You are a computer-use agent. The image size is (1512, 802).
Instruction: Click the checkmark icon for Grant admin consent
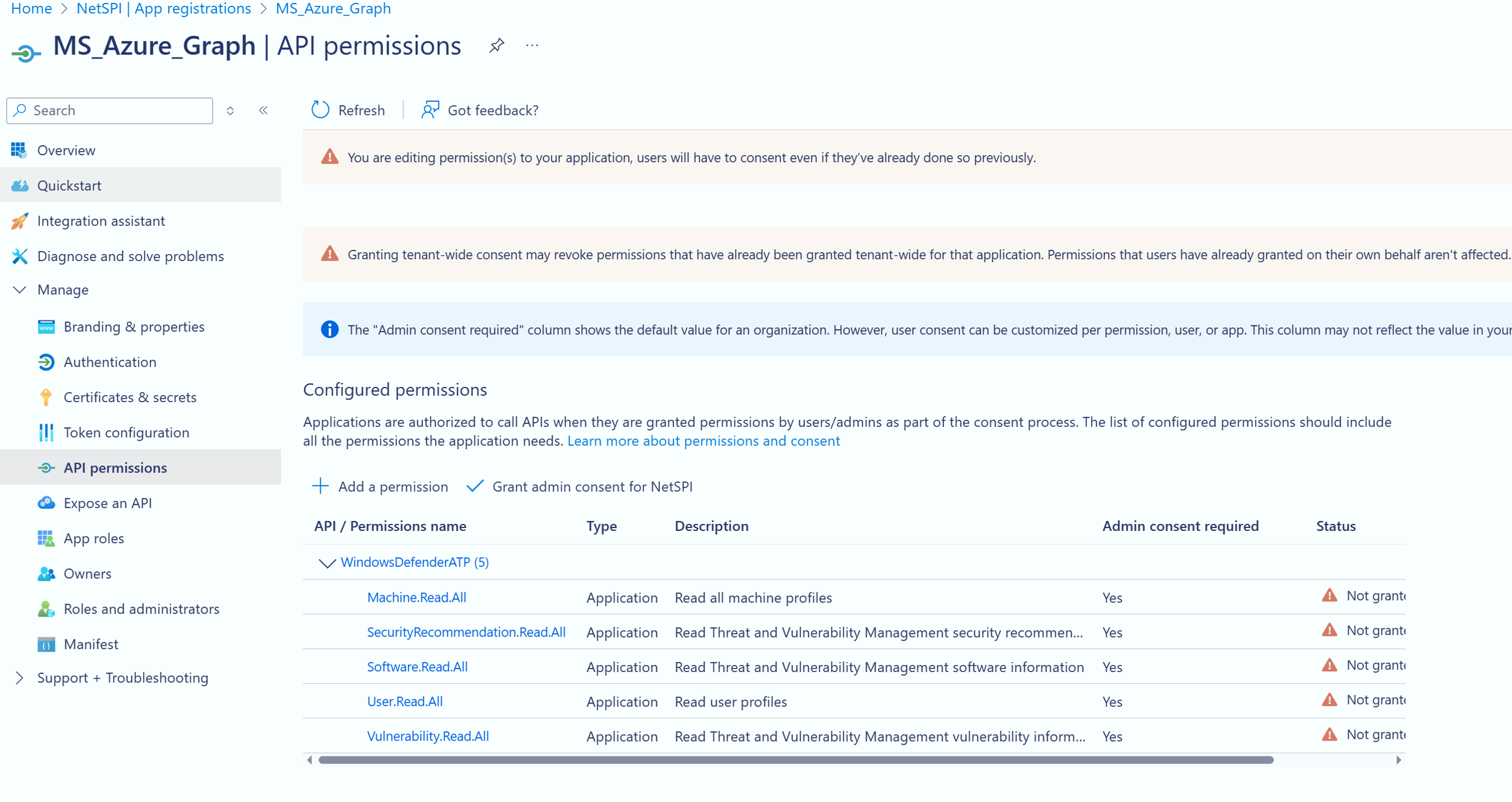click(474, 486)
